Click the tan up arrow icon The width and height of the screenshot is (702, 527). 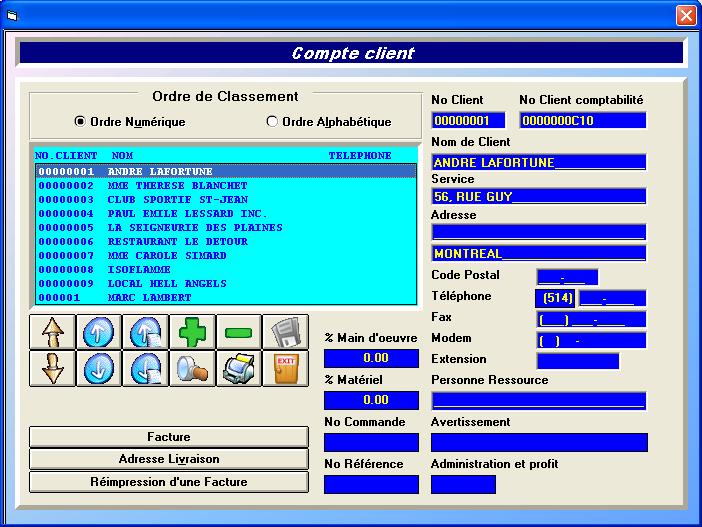coord(53,332)
